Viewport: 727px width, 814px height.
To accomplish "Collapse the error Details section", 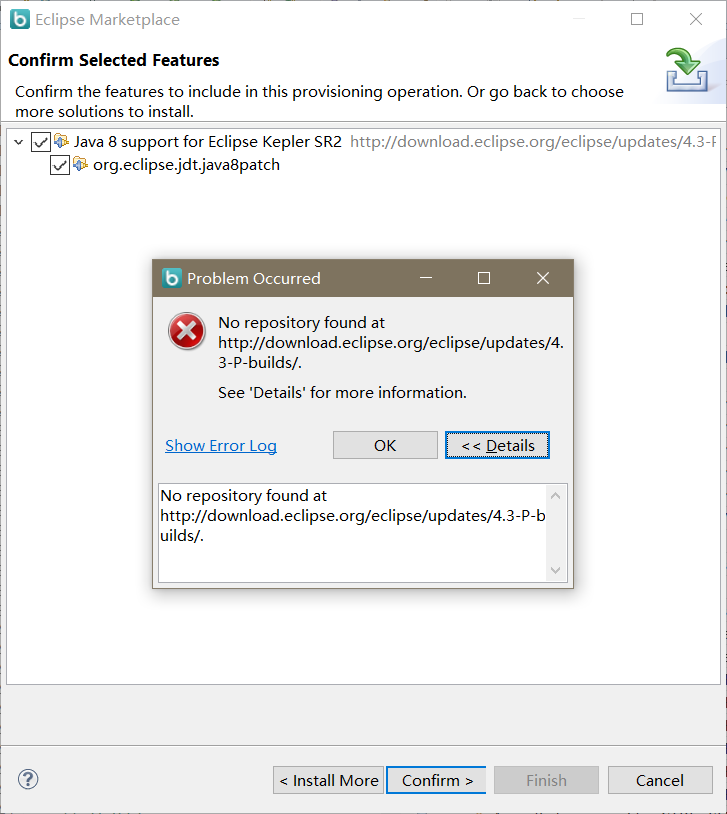I will pos(497,445).
